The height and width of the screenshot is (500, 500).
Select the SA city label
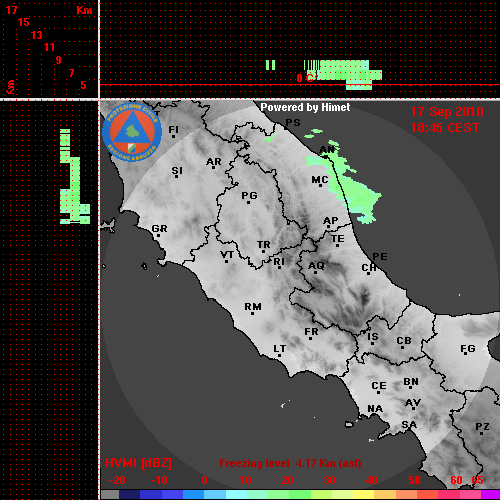[409, 425]
